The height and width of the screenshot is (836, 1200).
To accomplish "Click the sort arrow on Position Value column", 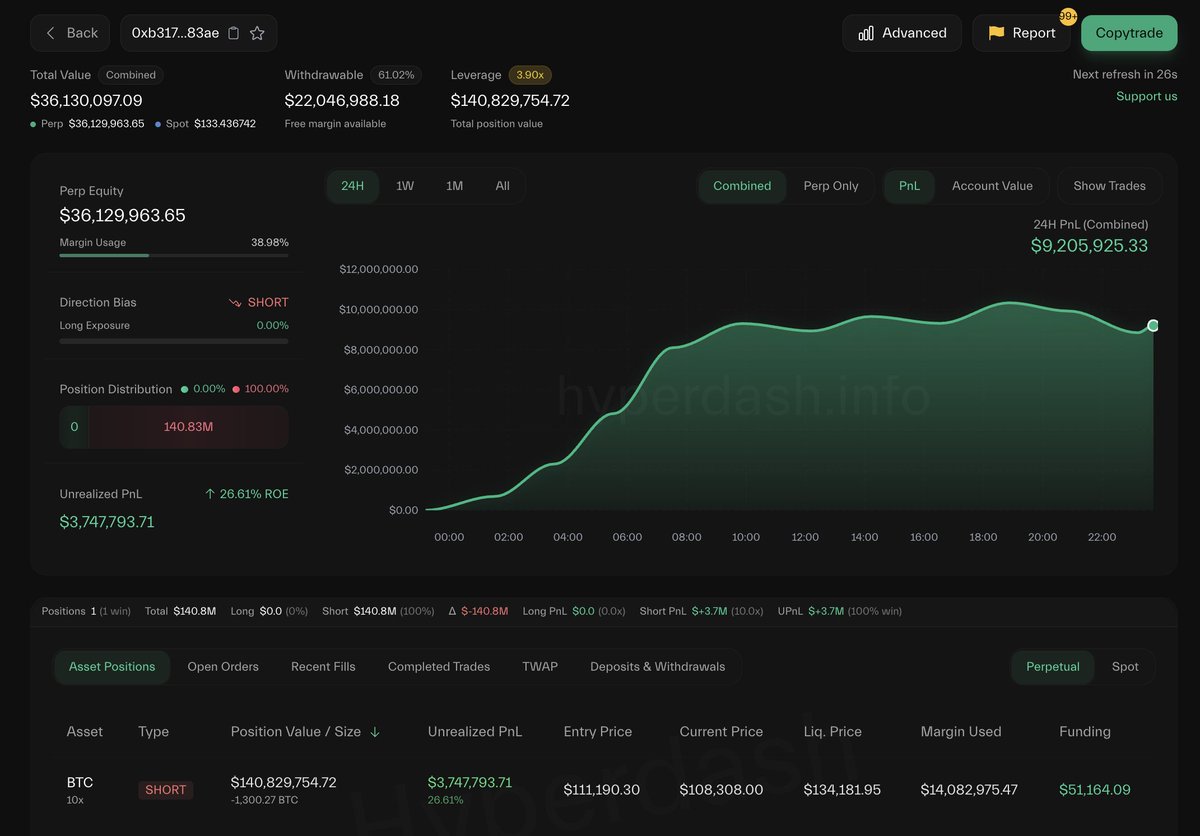I will (x=375, y=731).
